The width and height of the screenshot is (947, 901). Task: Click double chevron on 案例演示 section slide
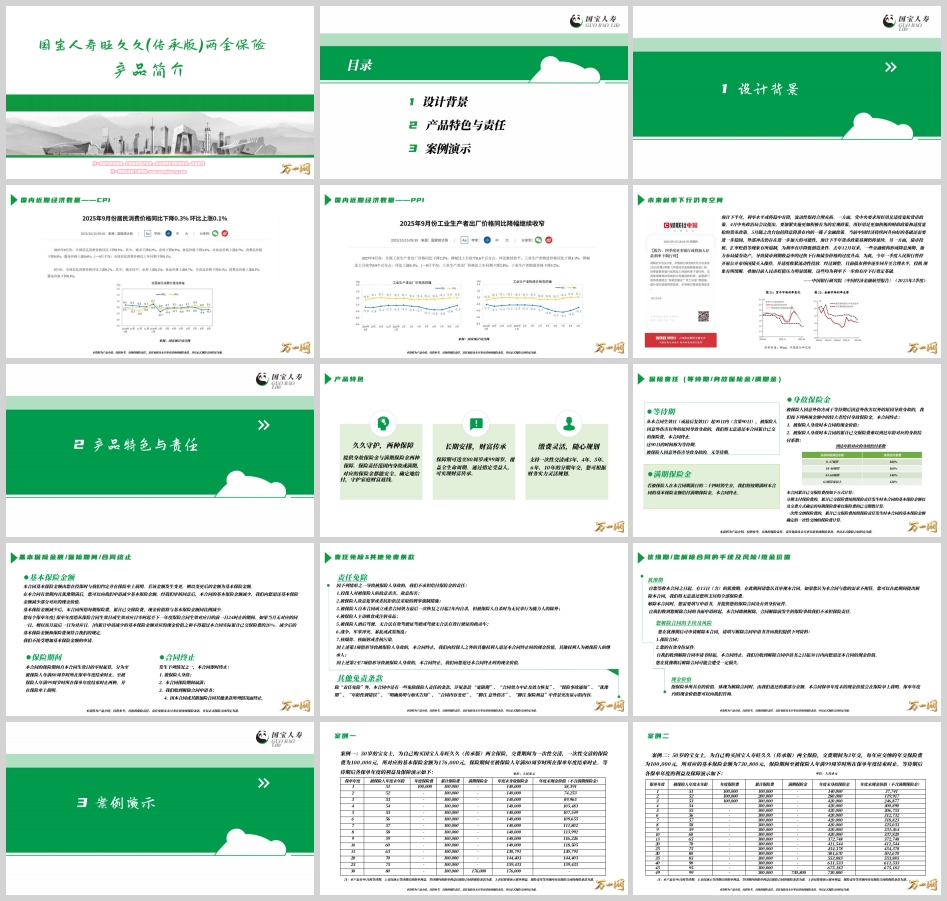(x=265, y=783)
